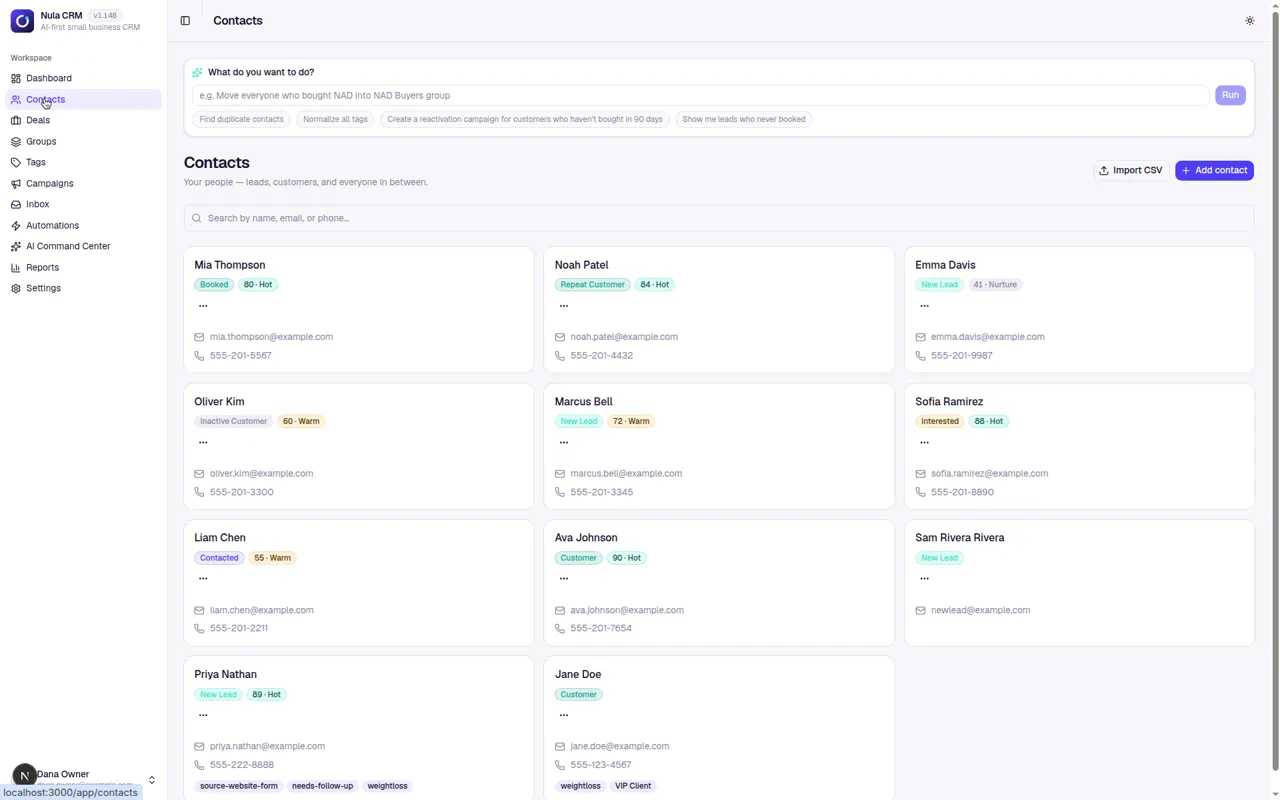Open the more menu on Mia Thompson's card
This screenshot has width=1280, height=800.
[203, 306]
